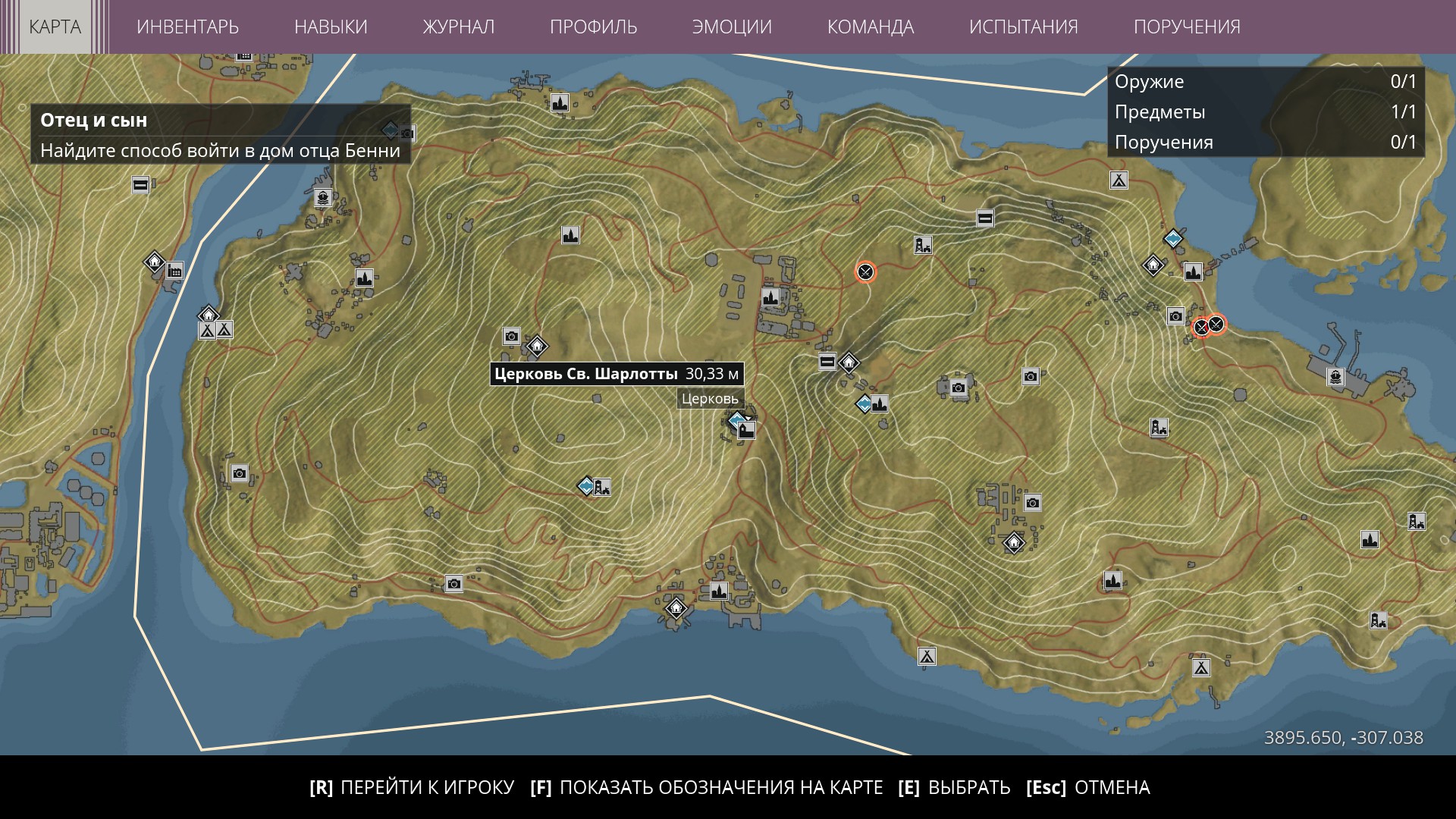Select the watchtower icon southwest of the church
The image size is (1456, 819).
[602, 487]
